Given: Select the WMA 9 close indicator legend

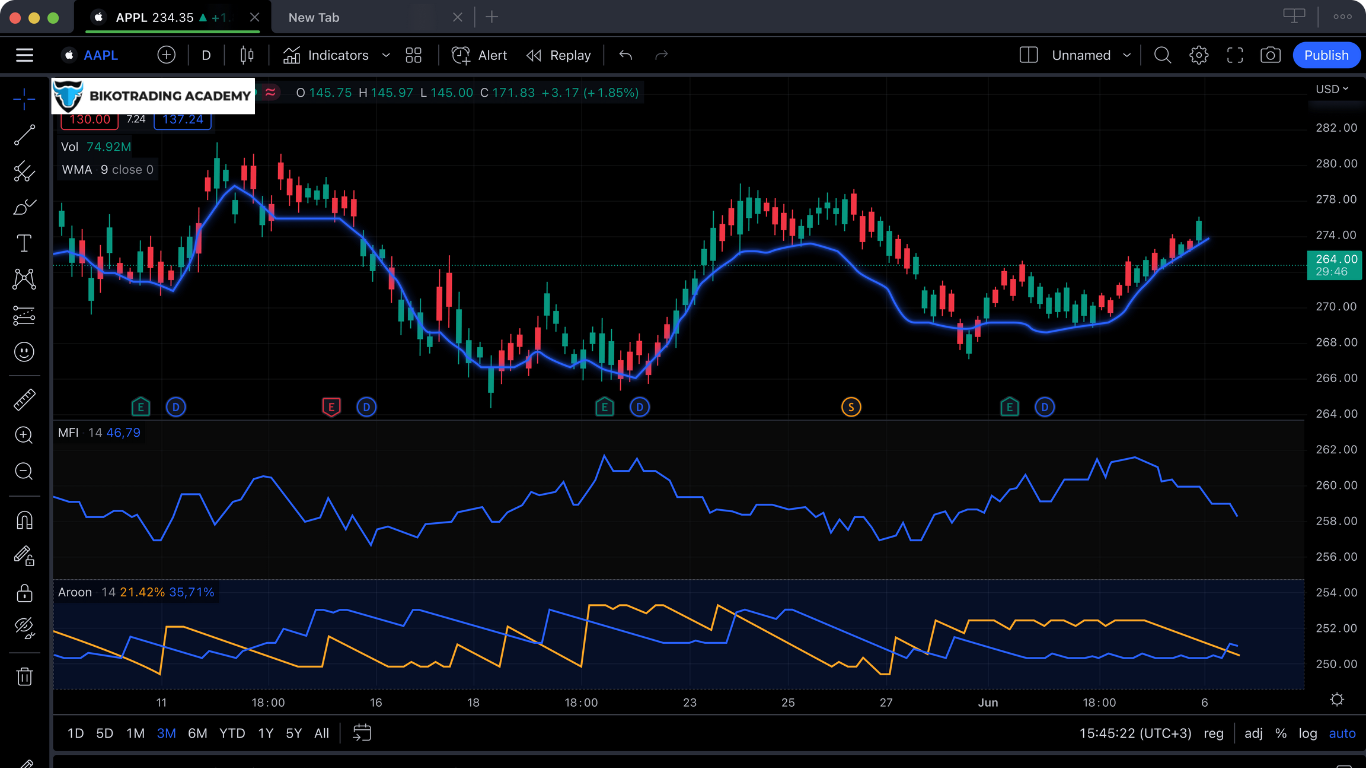Looking at the screenshot, I should (108, 170).
